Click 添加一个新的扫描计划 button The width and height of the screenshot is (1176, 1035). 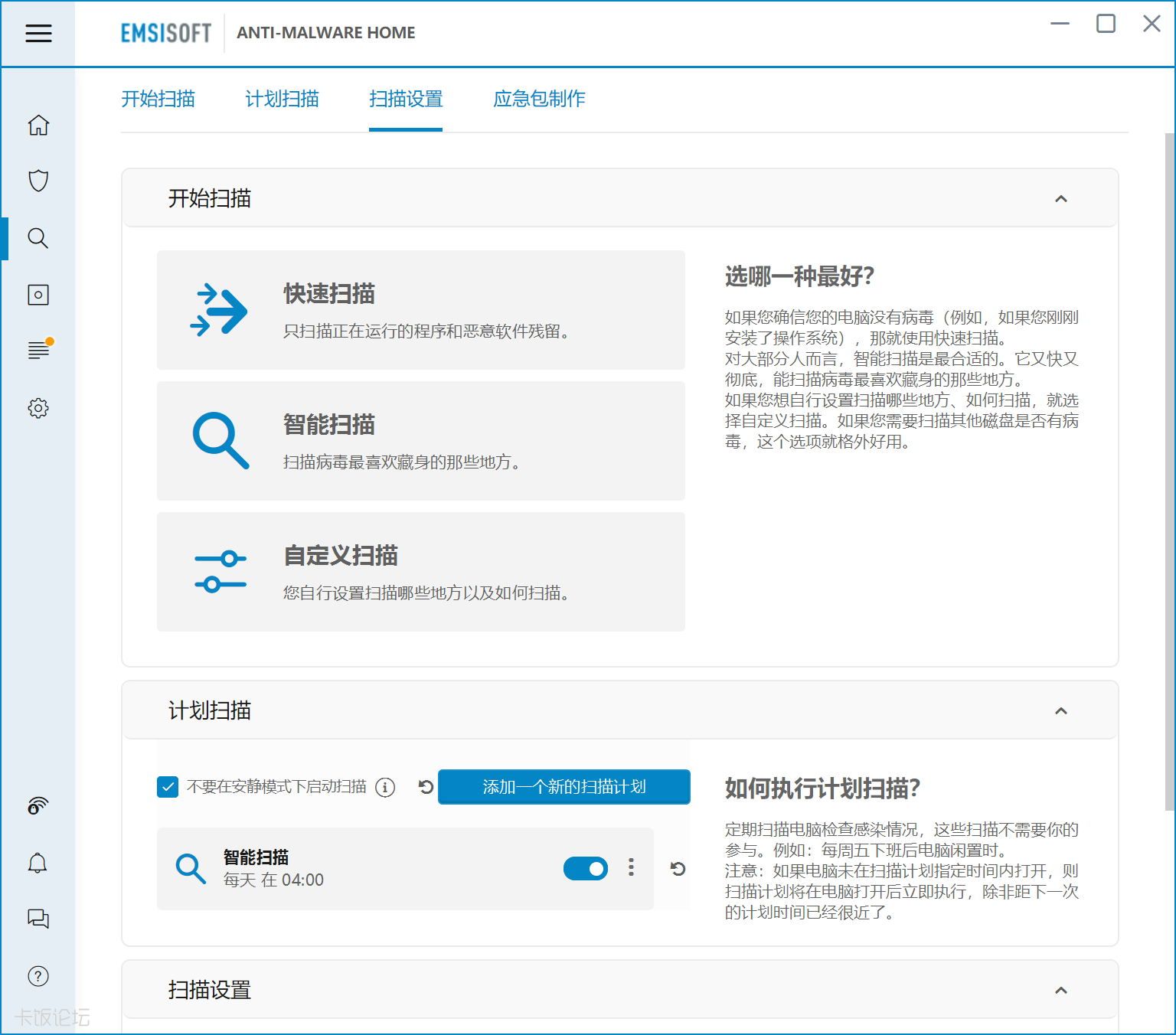(563, 787)
